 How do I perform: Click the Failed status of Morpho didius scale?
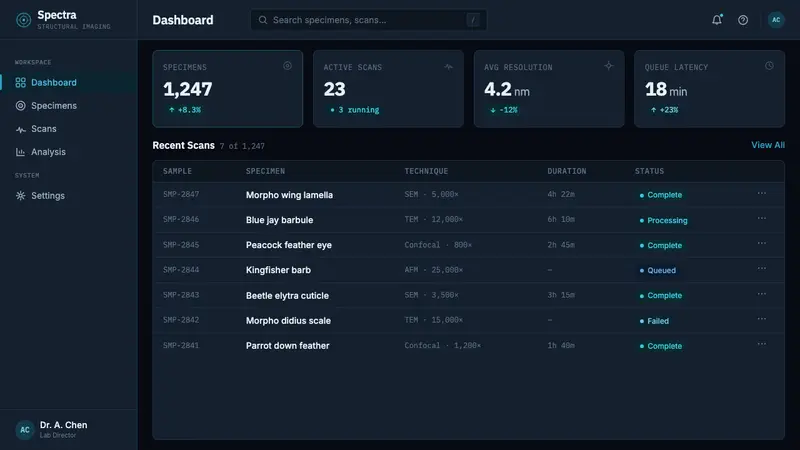pyautogui.click(x=654, y=321)
